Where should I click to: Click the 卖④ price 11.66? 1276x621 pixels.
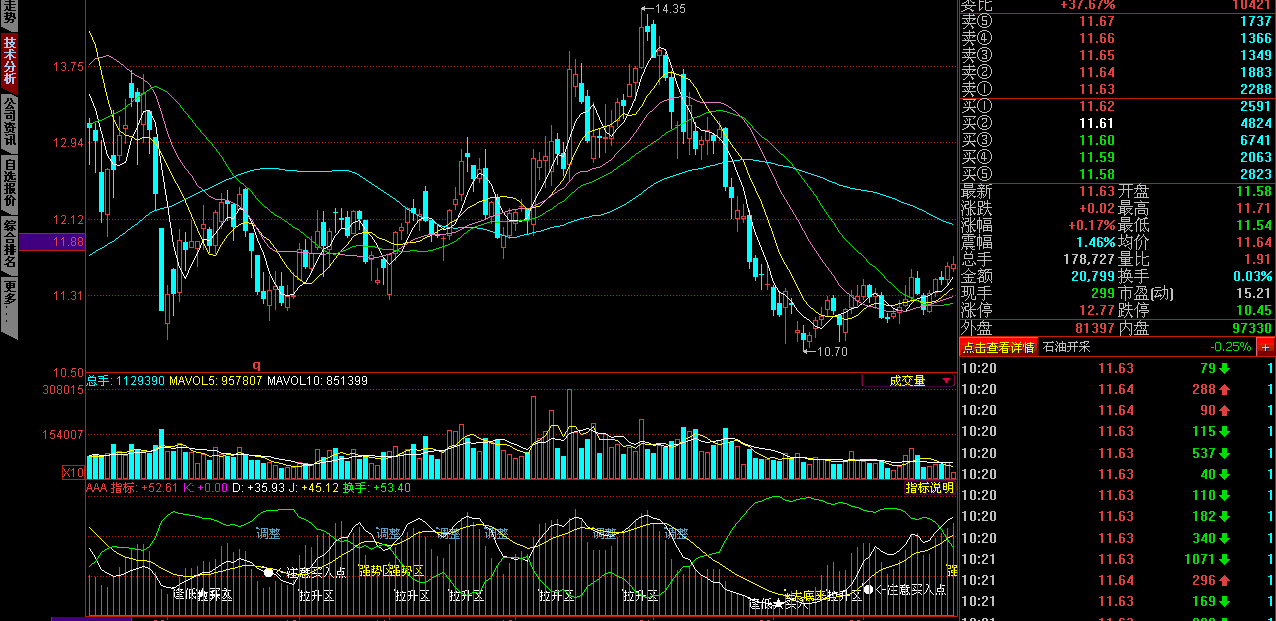[x=1097, y=38]
